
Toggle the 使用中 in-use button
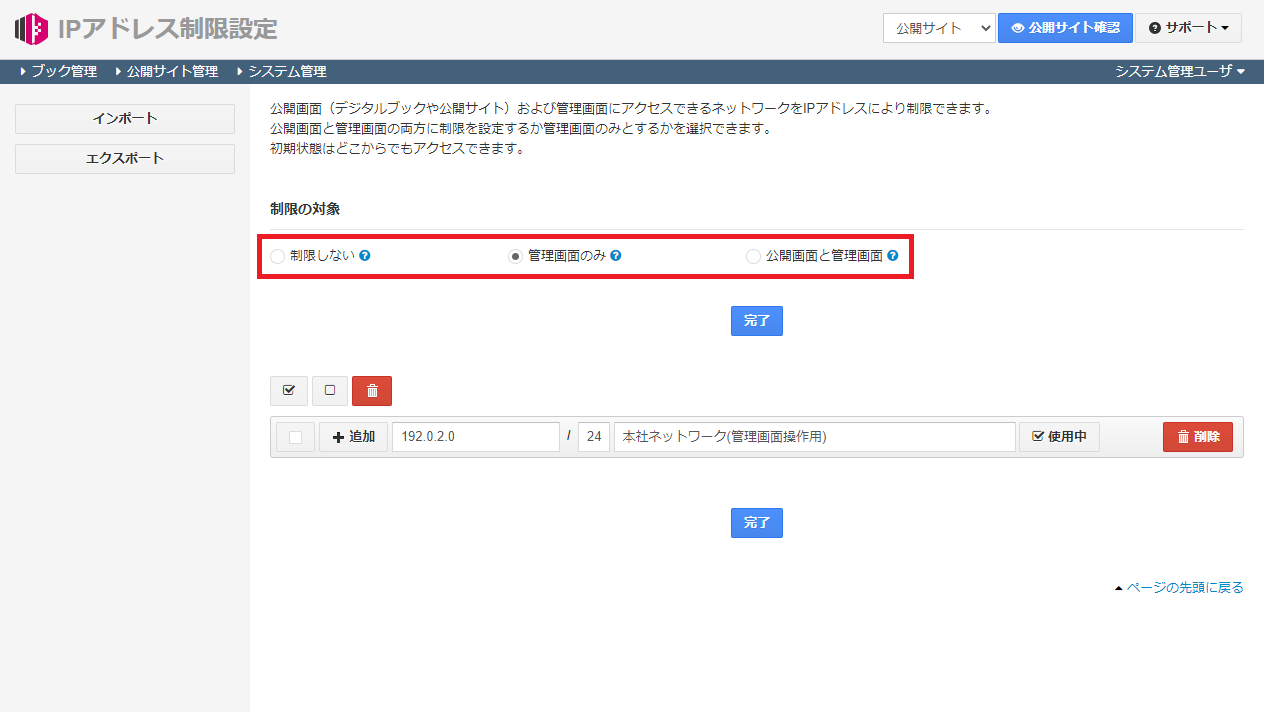(1059, 437)
